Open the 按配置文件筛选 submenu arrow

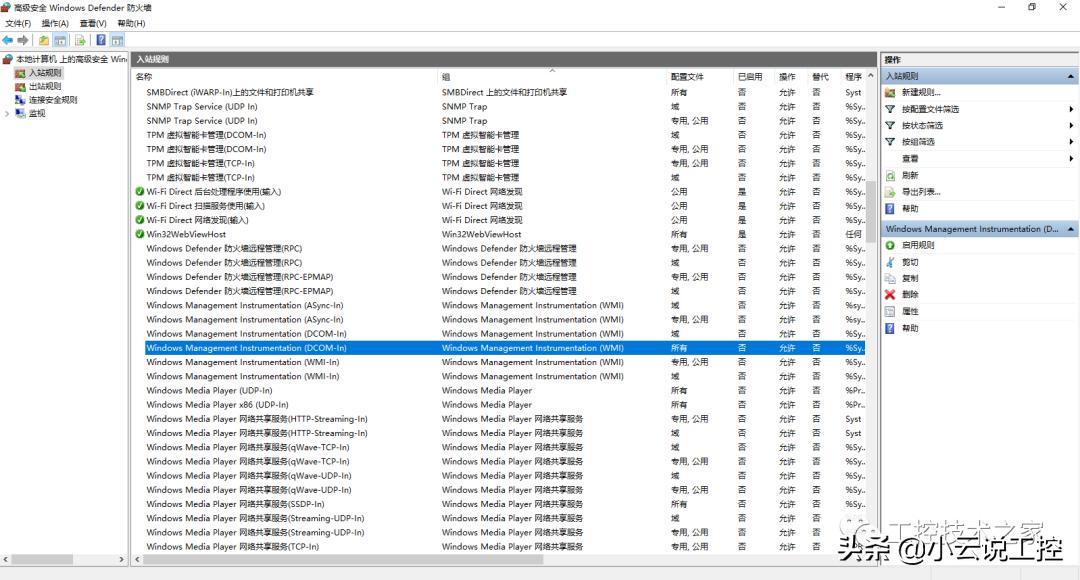(x=1069, y=109)
